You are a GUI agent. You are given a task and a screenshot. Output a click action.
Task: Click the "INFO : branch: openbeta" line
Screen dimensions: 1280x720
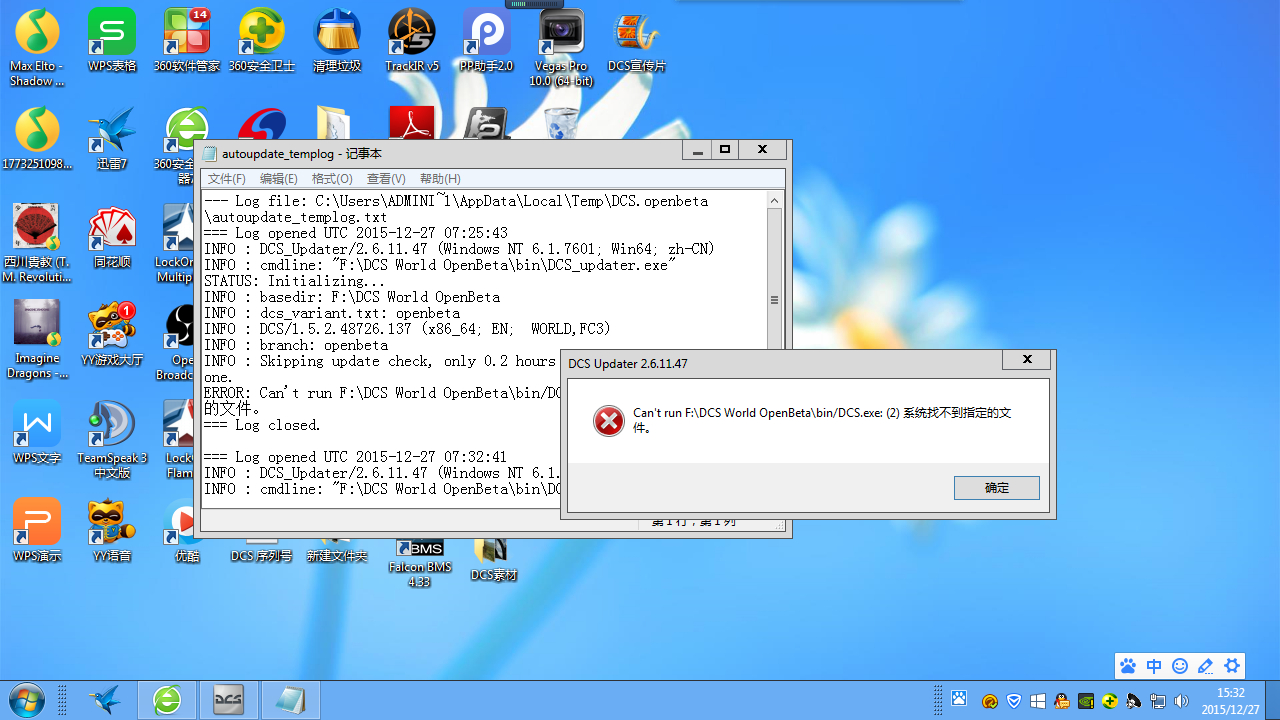[x=296, y=345]
